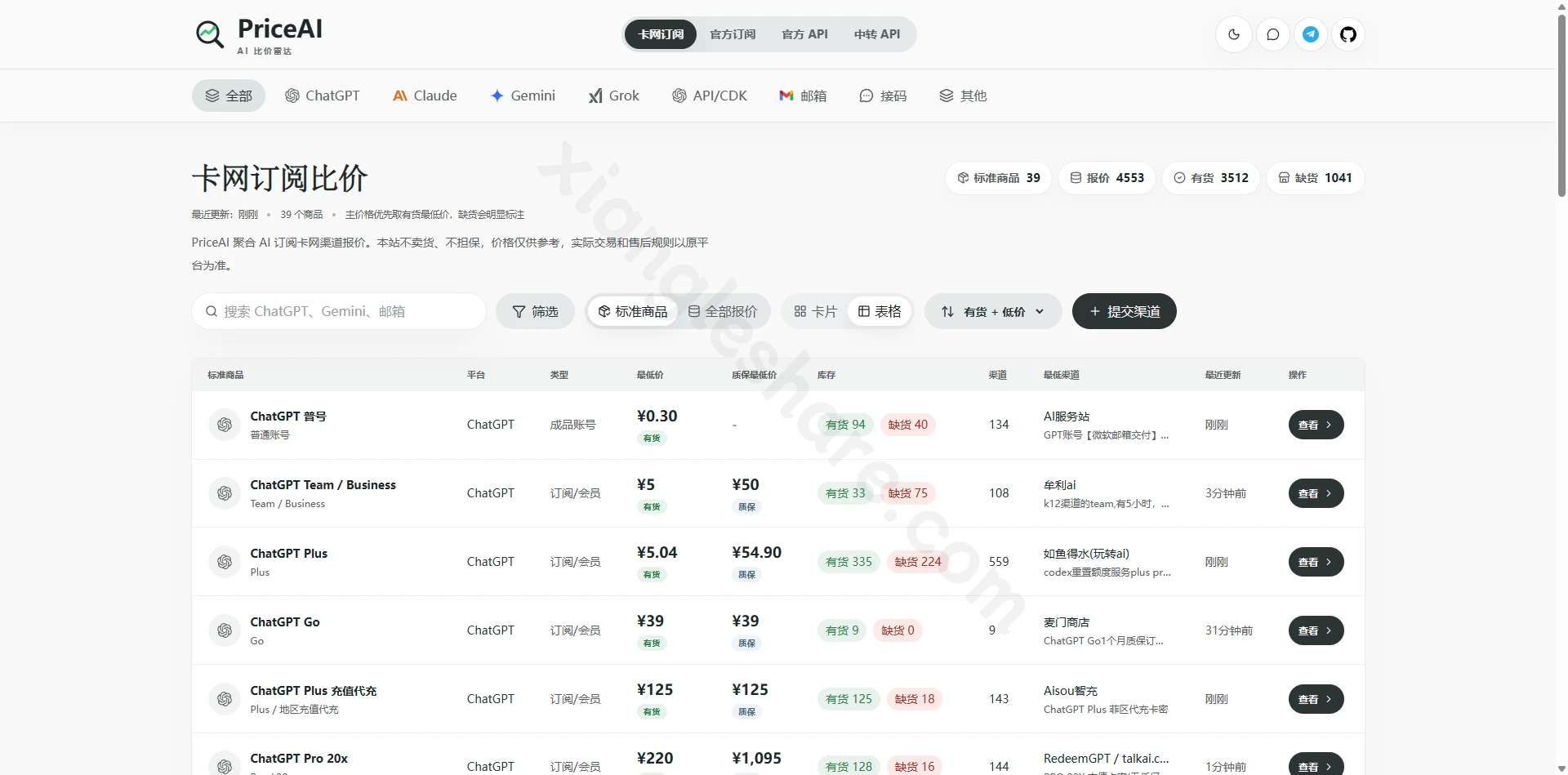Click the 最近更新 column header
Screen dimensions: 1568x775
pos(1223,375)
